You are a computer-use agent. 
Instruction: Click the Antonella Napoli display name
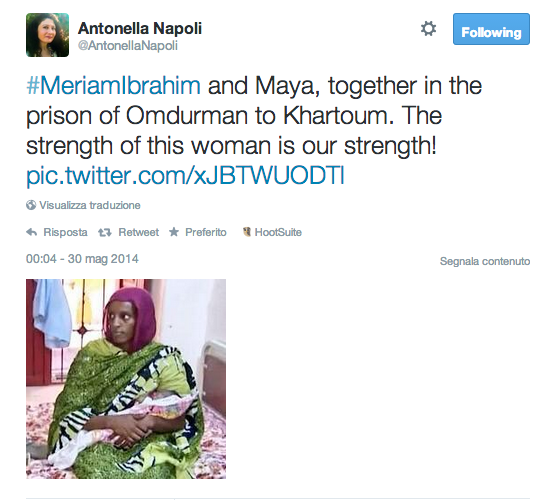point(140,29)
